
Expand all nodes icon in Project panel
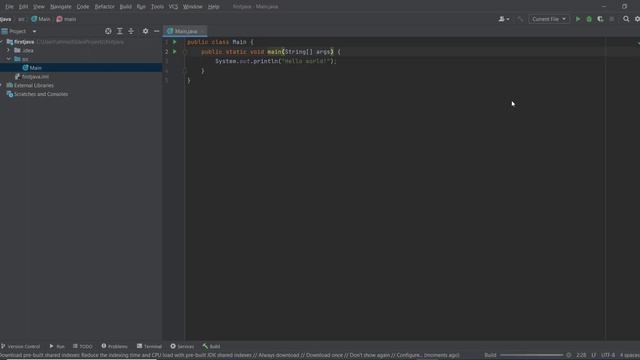click(120, 31)
